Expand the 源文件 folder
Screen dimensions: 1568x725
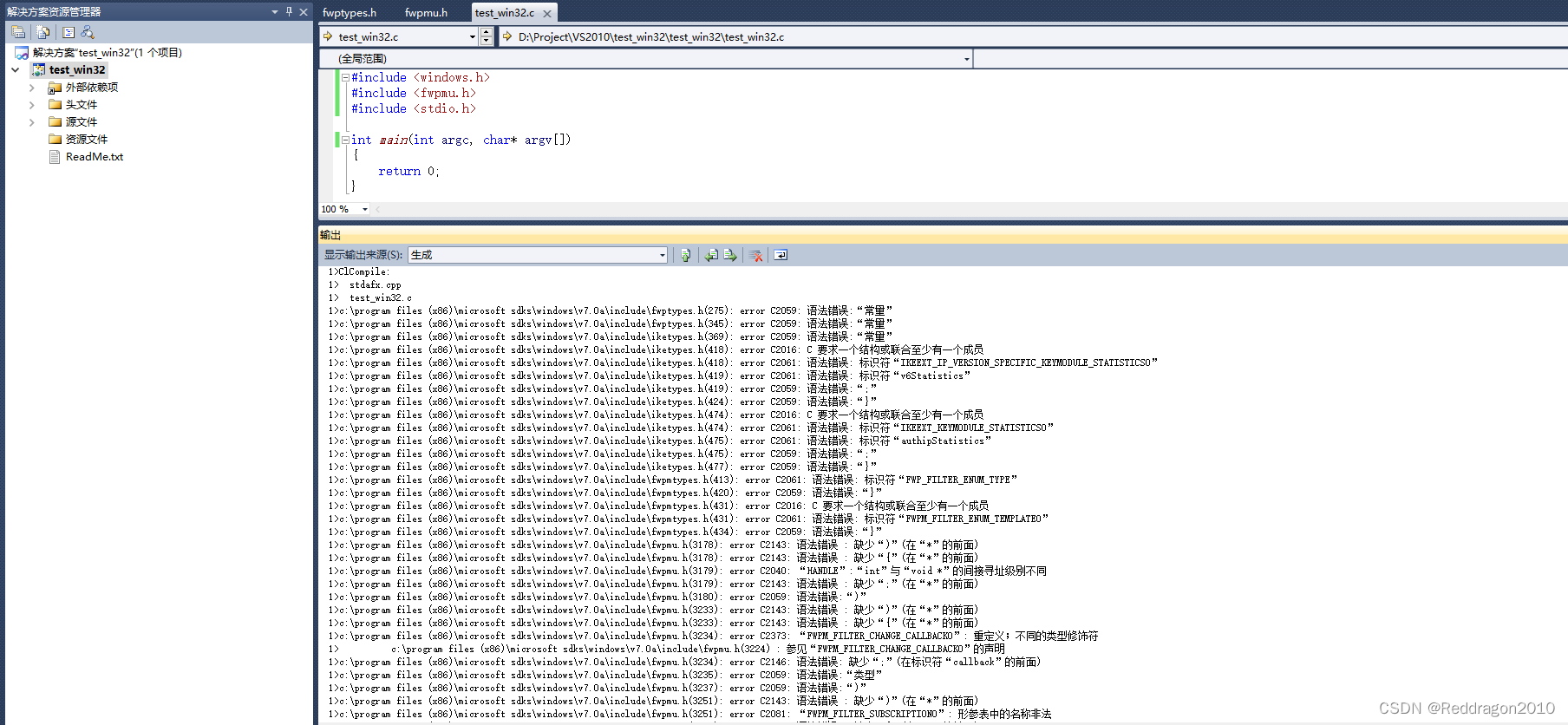32,121
